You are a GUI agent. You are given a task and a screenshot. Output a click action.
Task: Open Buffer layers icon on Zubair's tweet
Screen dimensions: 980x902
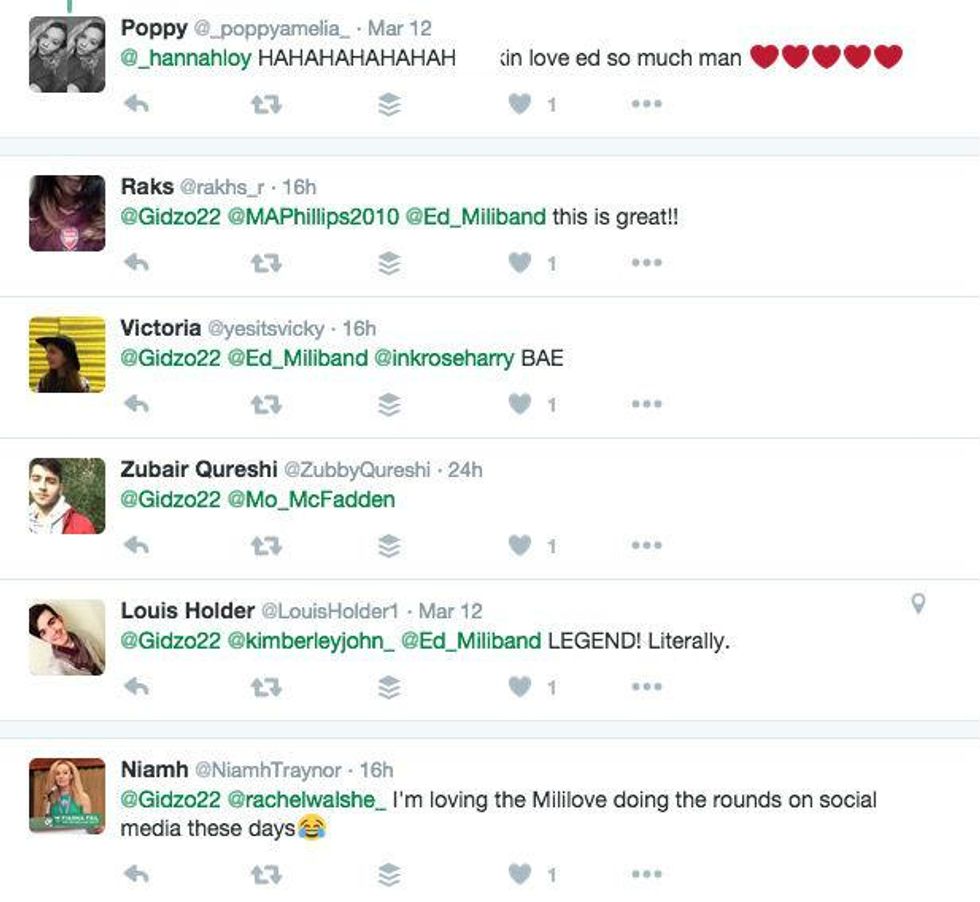tap(389, 546)
